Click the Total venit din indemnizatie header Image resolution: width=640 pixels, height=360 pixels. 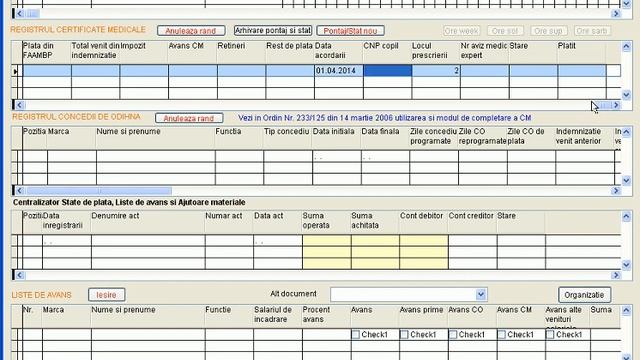click(x=95, y=51)
